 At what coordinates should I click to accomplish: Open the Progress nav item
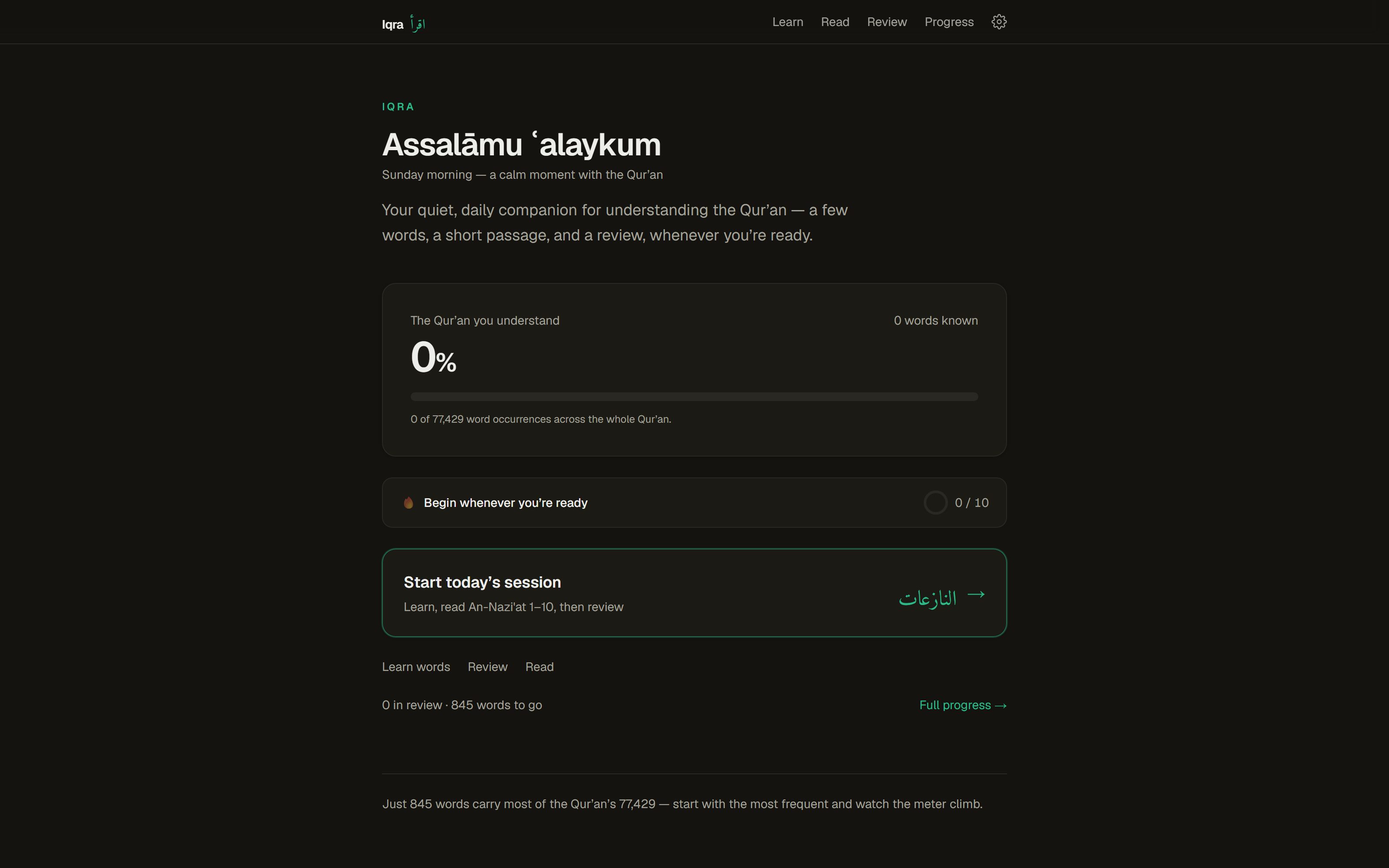(949, 22)
